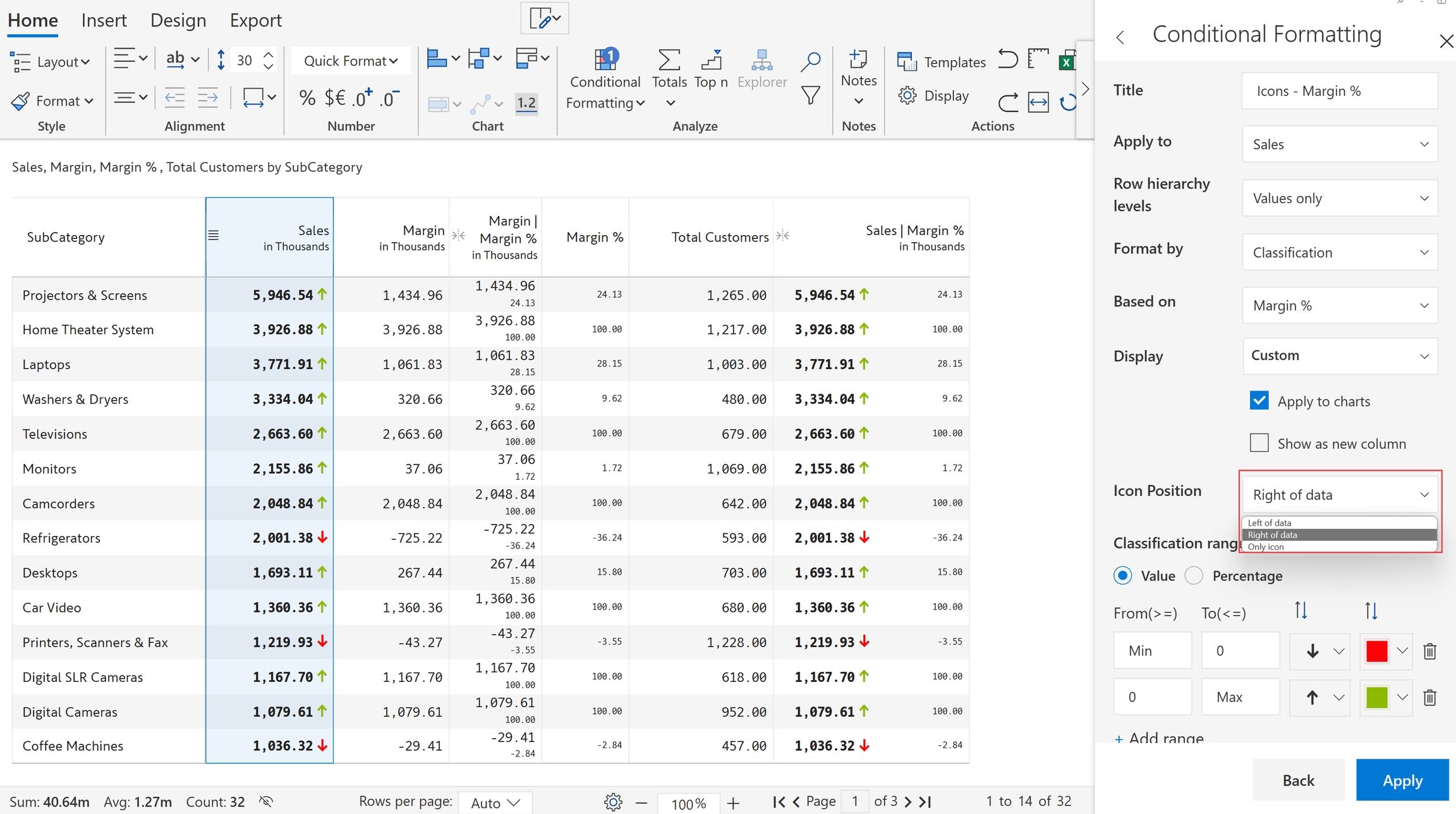Switch to the Insert tab
1456x814 pixels.
104,20
